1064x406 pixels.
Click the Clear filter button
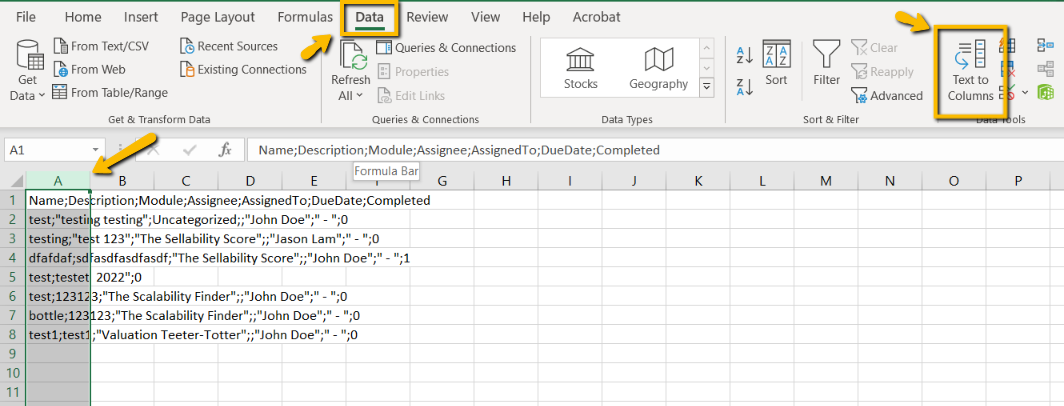875,48
